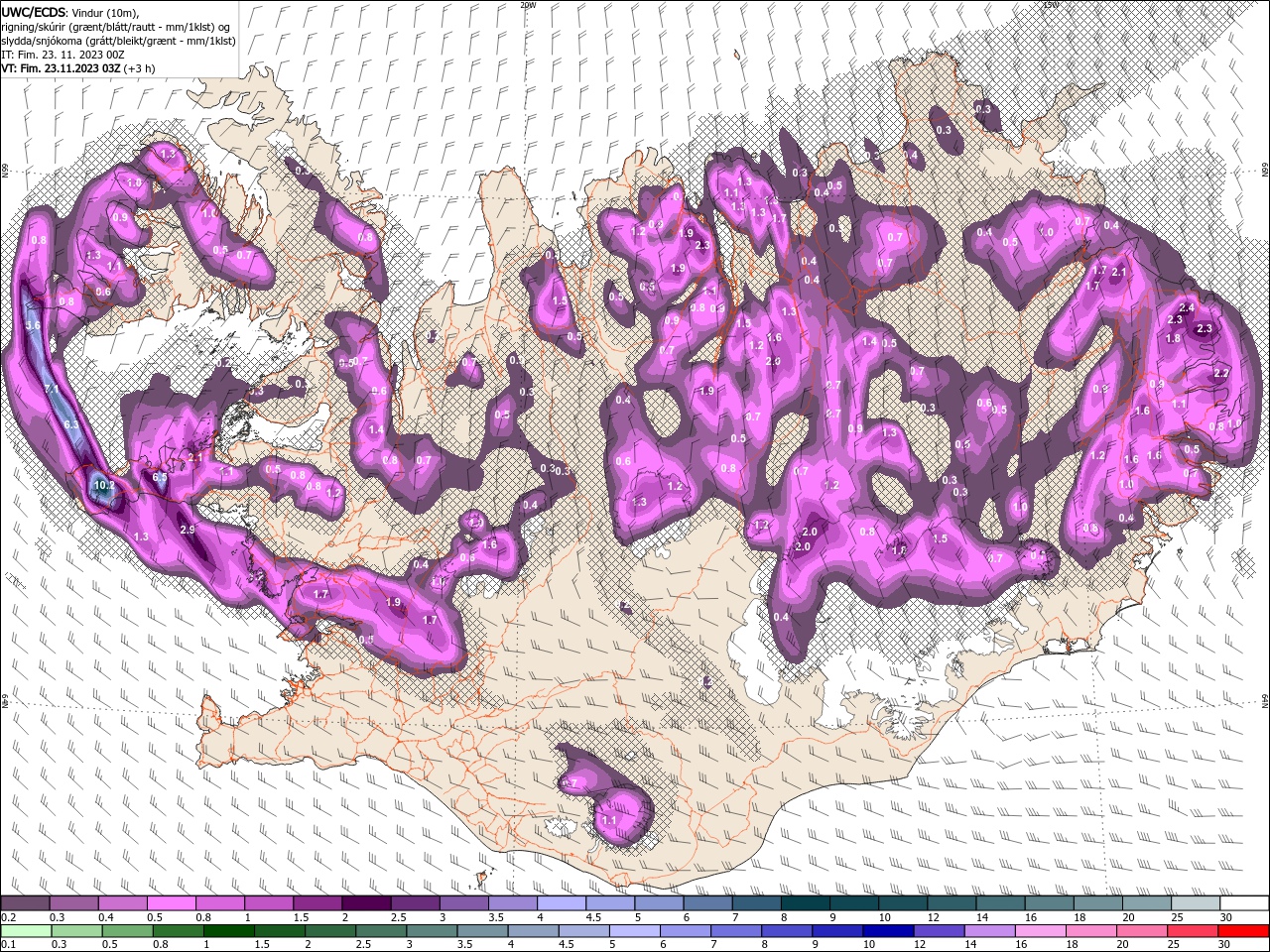Image resolution: width=1270 pixels, height=952 pixels.
Task: Click the 'IT: Fim. 23. 11. 2023 00Z' line
Action: tap(63, 55)
